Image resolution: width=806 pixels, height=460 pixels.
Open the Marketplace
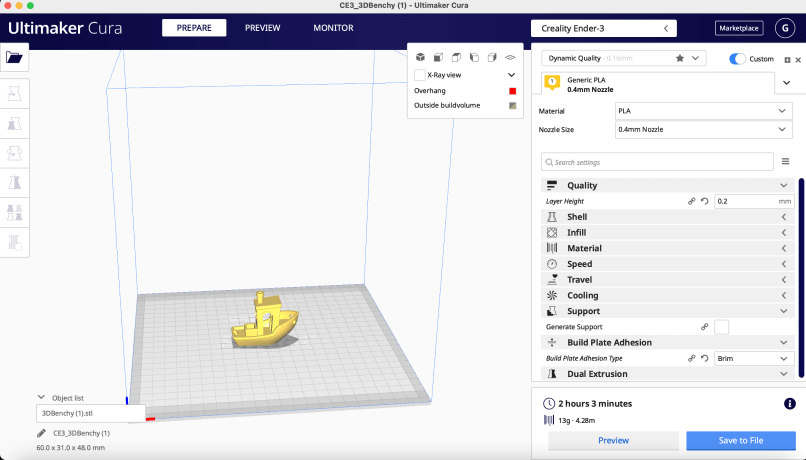739,28
